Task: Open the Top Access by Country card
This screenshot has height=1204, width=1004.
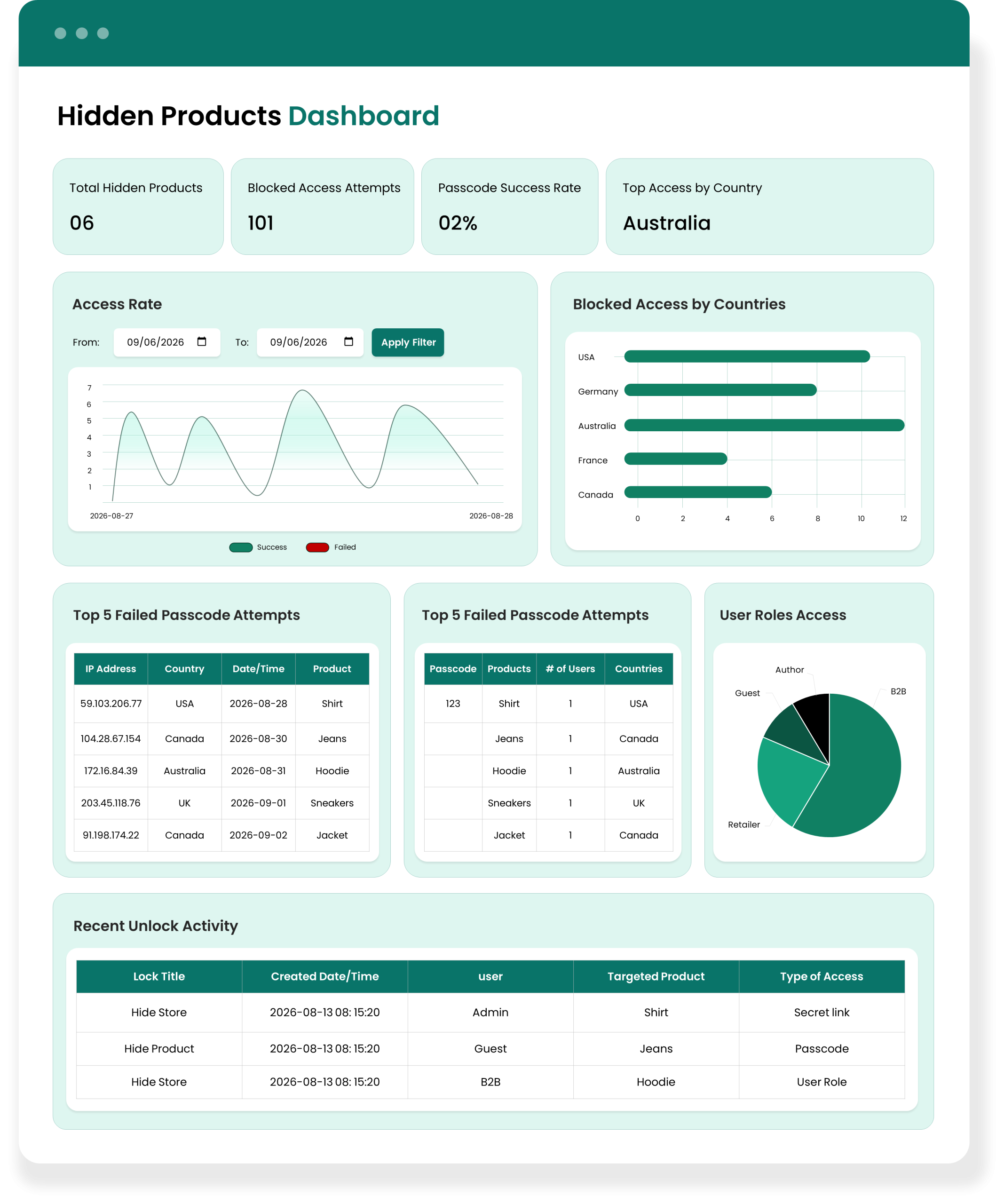Action: (769, 206)
